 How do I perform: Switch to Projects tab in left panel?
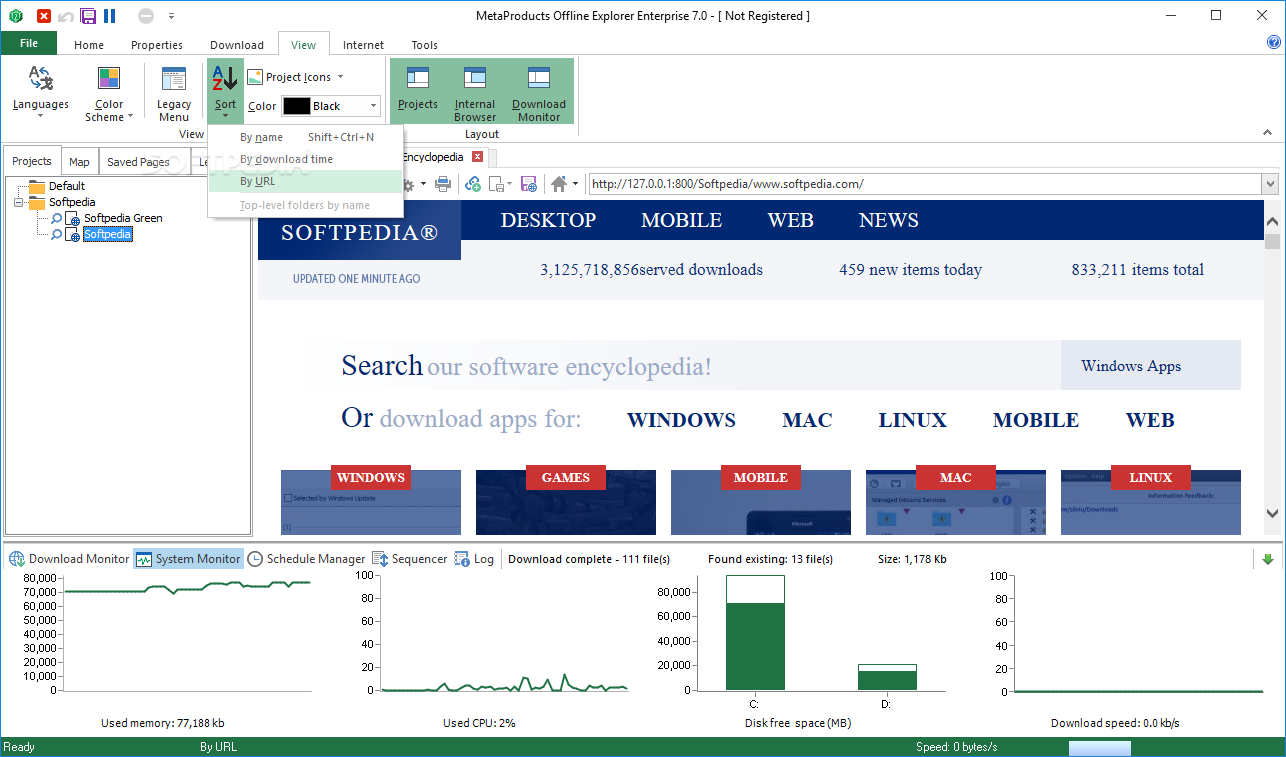pos(32,161)
